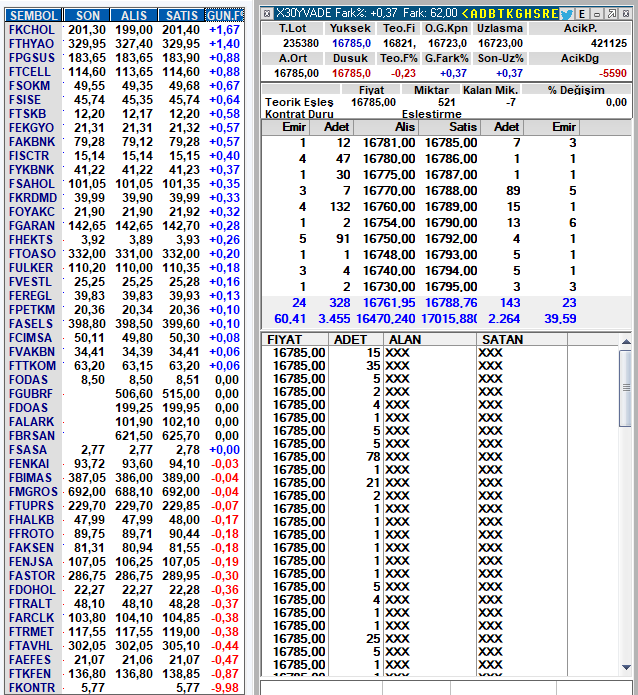Click the yellow 'K' shortcut letter in title bar
Image resolution: width=638 pixels, height=695 pixels.
[509, 14]
